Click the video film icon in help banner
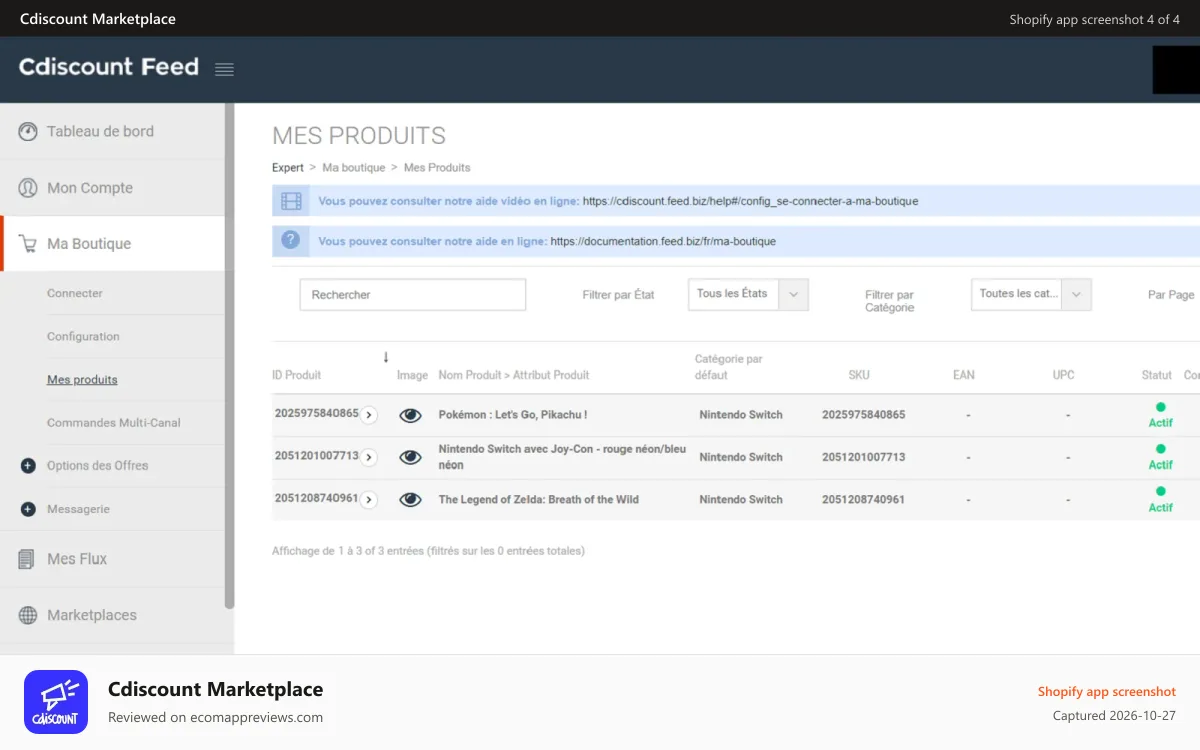The height and width of the screenshot is (750, 1200). [x=291, y=201]
